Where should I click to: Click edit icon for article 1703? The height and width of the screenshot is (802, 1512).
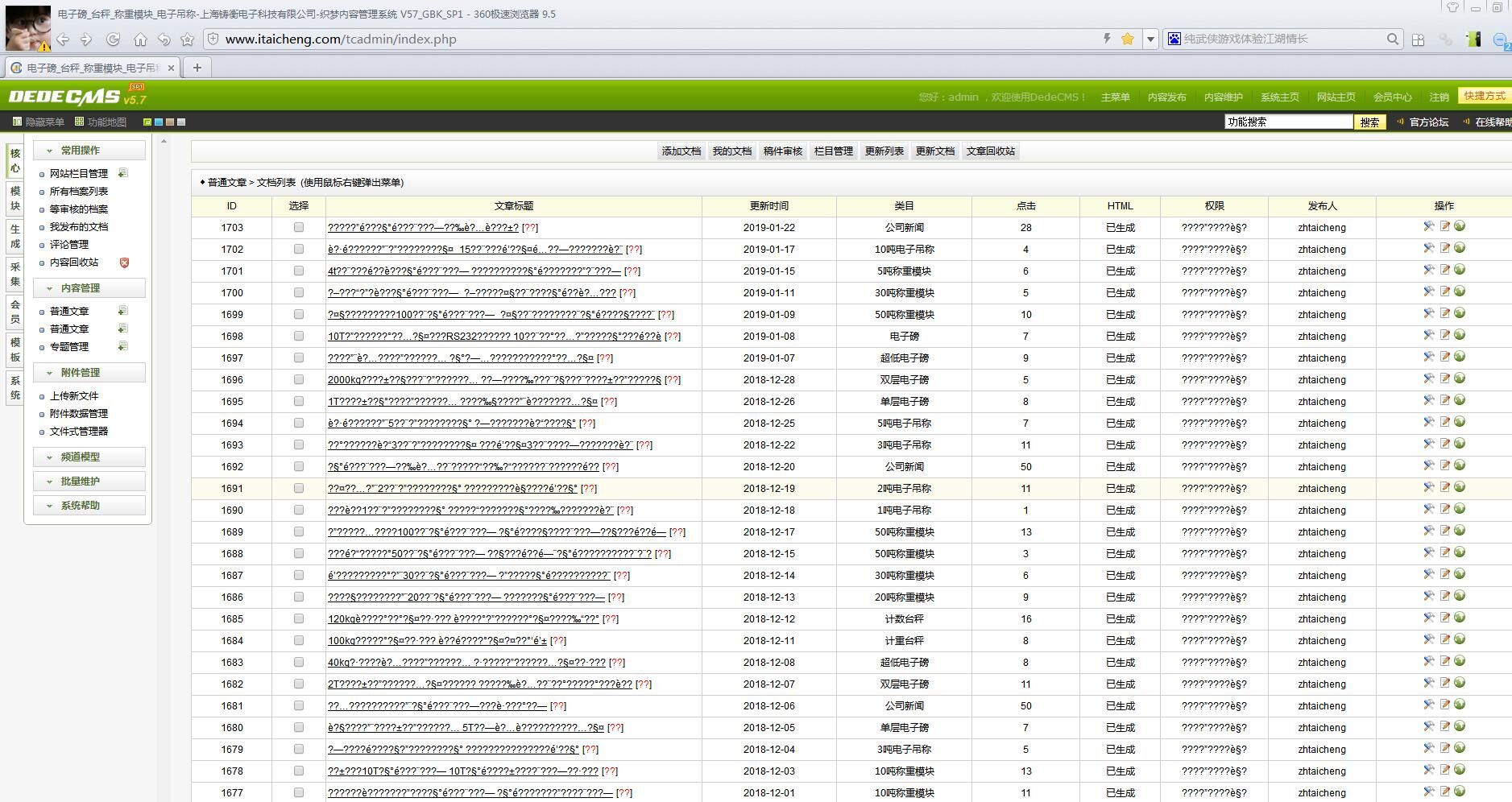[1444, 227]
